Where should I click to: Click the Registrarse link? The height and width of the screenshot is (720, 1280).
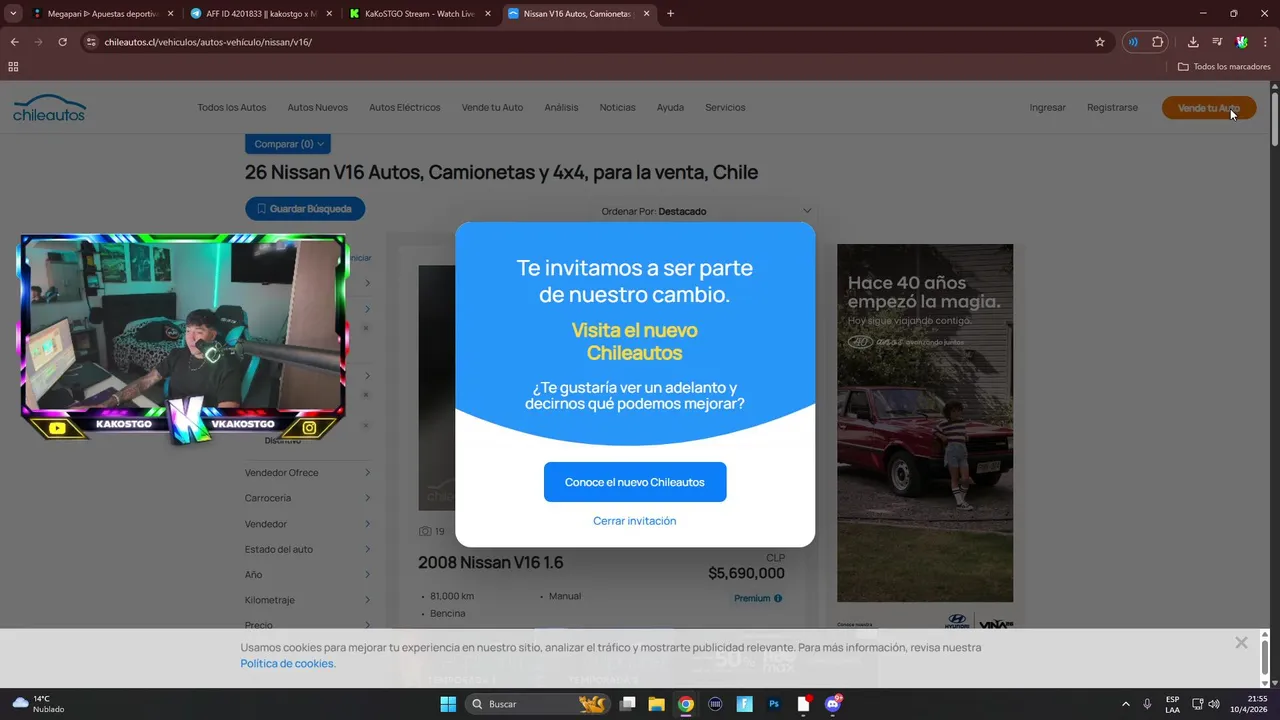1112,108
